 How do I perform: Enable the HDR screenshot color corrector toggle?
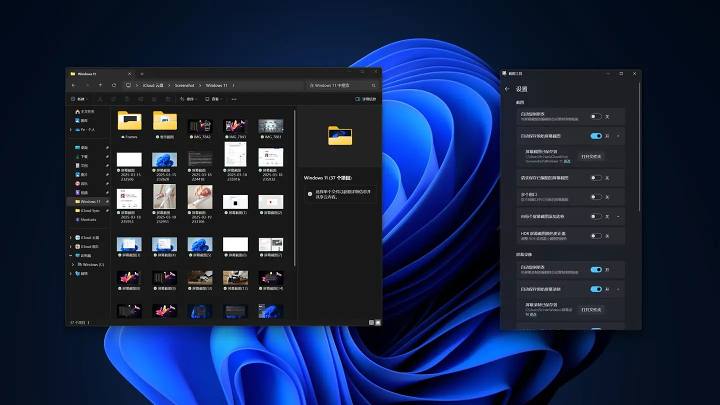coord(596,236)
